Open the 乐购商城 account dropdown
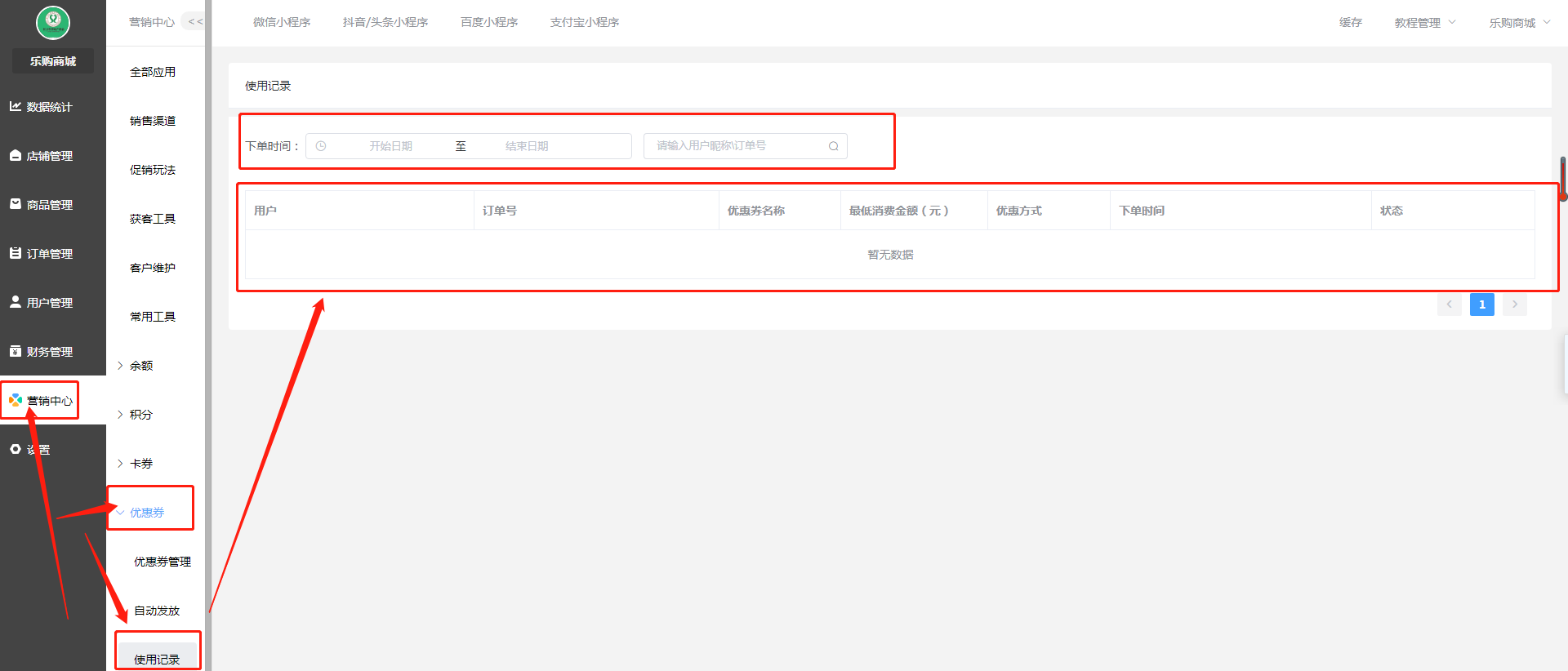The width and height of the screenshot is (1568, 671). 1519,23
